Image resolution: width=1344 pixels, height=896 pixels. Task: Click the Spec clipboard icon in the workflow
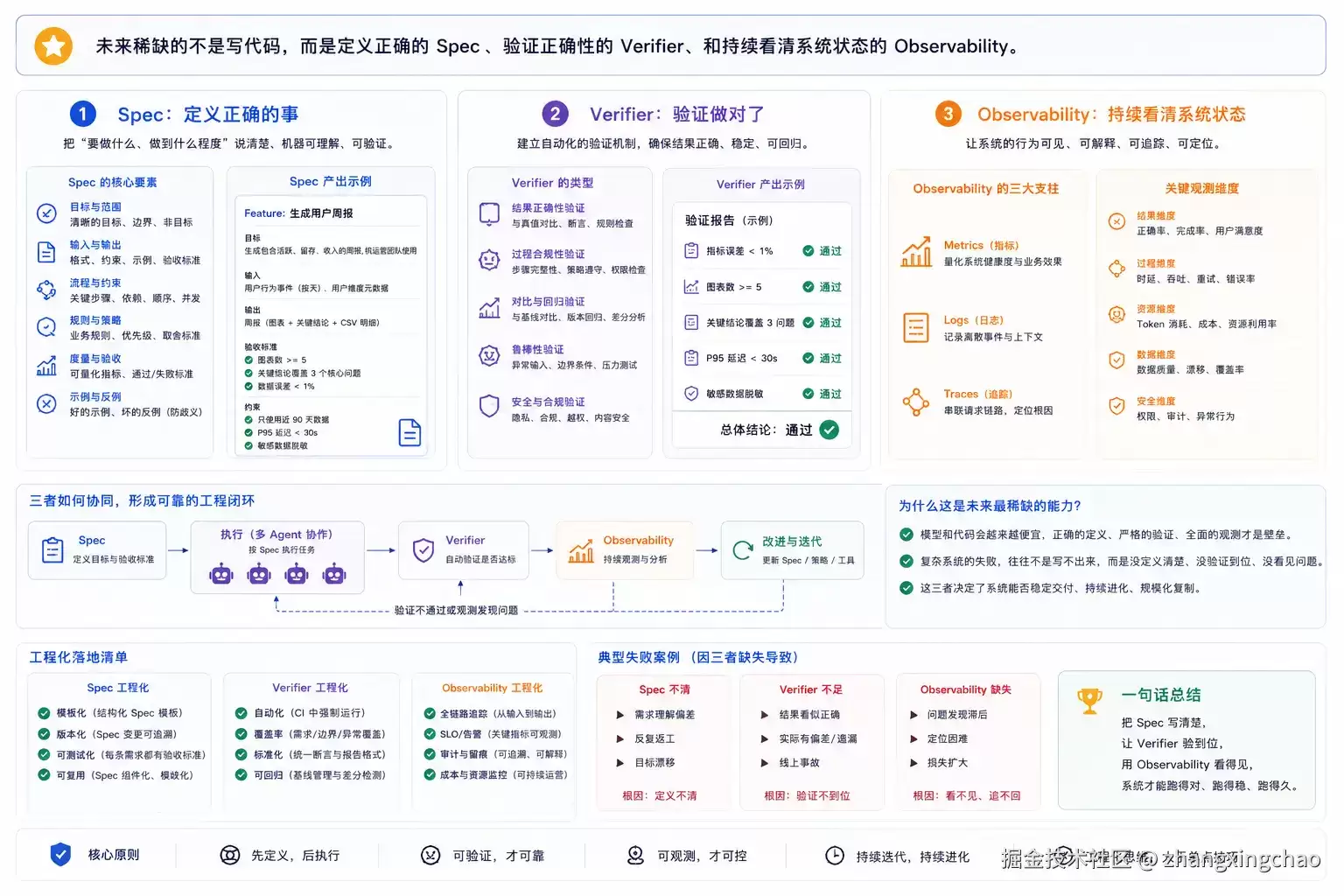coord(52,549)
